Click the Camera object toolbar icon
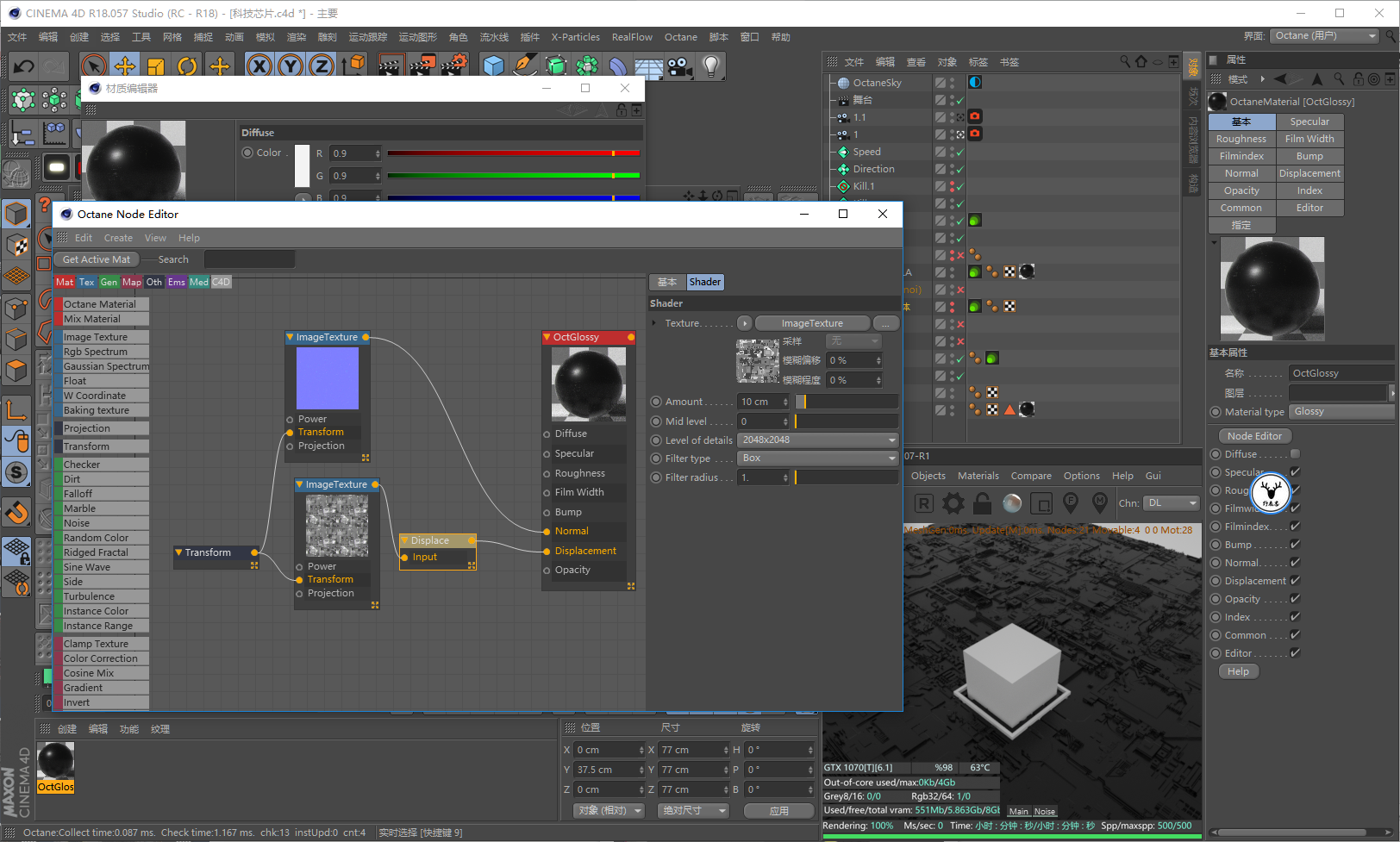This screenshot has height=842, width=1400. coord(679,66)
